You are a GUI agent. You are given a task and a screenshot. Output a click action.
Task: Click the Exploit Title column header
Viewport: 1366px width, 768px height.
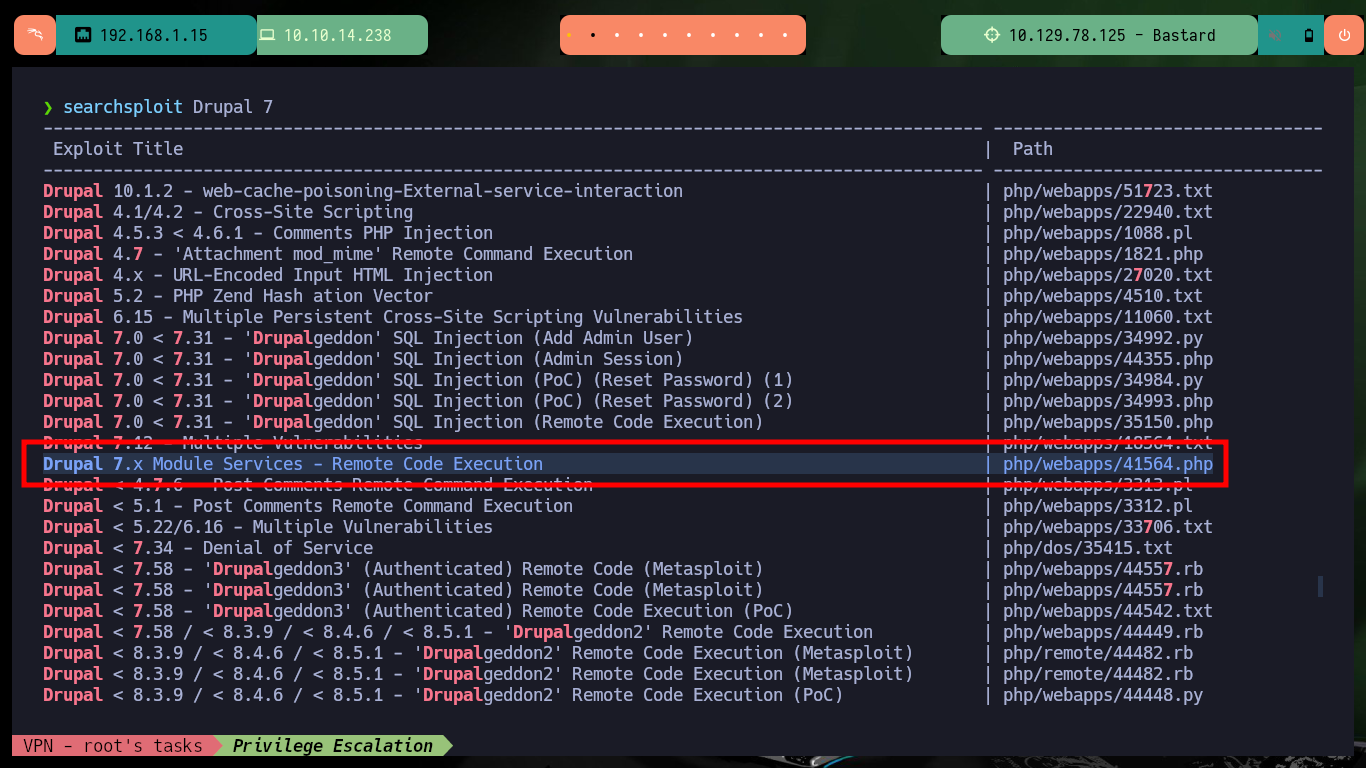pyautogui.click(x=118, y=149)
